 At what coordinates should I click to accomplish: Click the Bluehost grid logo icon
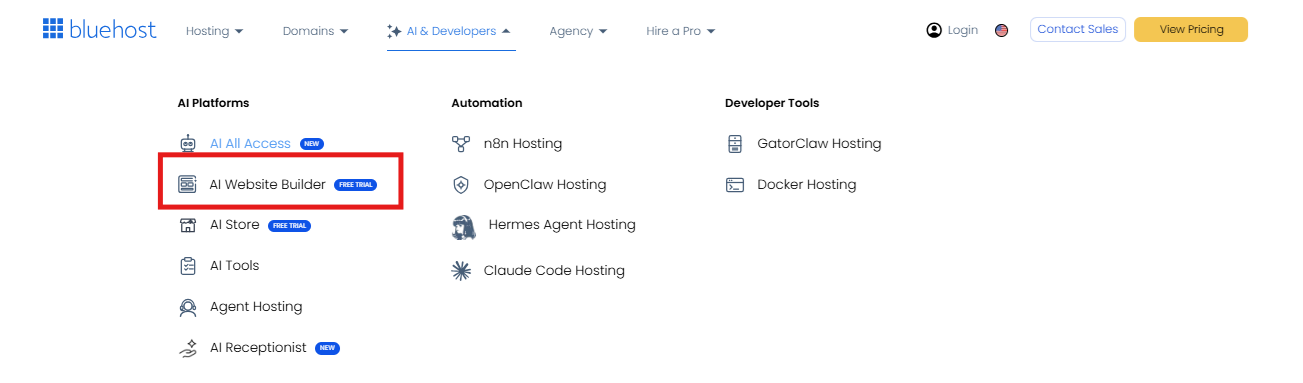click(x=53, y=28)
